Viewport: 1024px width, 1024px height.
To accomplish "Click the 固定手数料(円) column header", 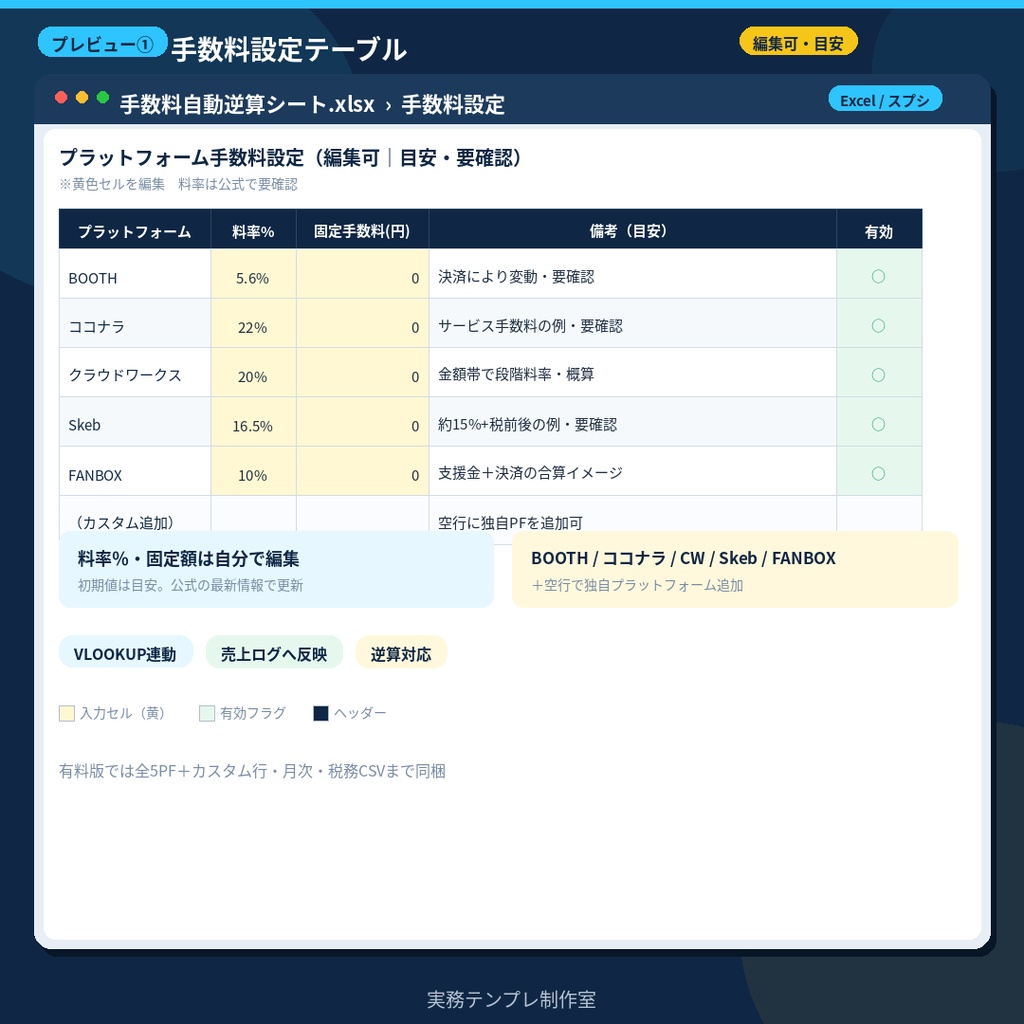I will tap(362, 230).
